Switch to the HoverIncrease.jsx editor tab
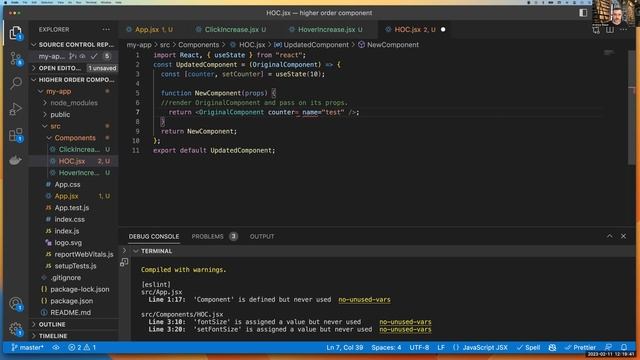The width and height of the screenshot is (640, 360). point(326,29)
